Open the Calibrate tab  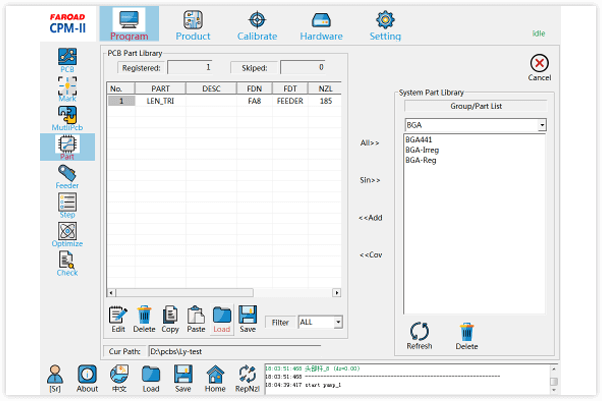[x=257, y=25]
